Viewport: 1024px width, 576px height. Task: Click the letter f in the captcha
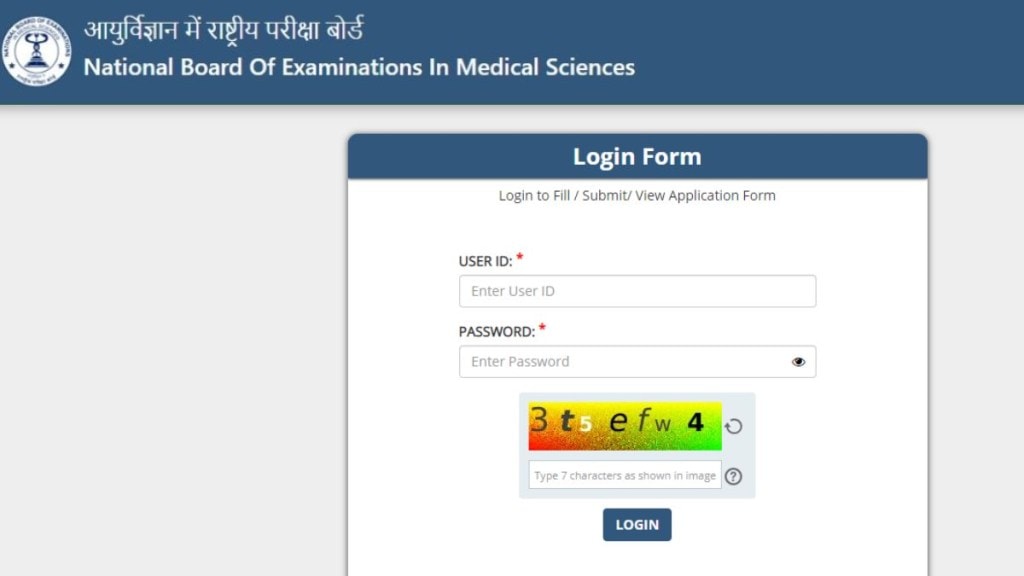643,421
